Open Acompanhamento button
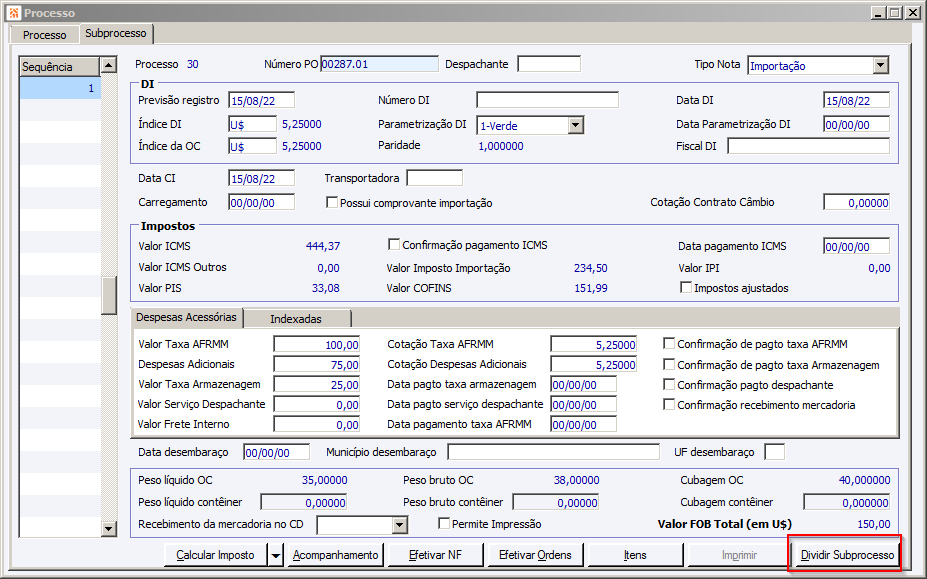Image resolution: width=927 pixels, height=579 pixels. click(x=335, y=555)
